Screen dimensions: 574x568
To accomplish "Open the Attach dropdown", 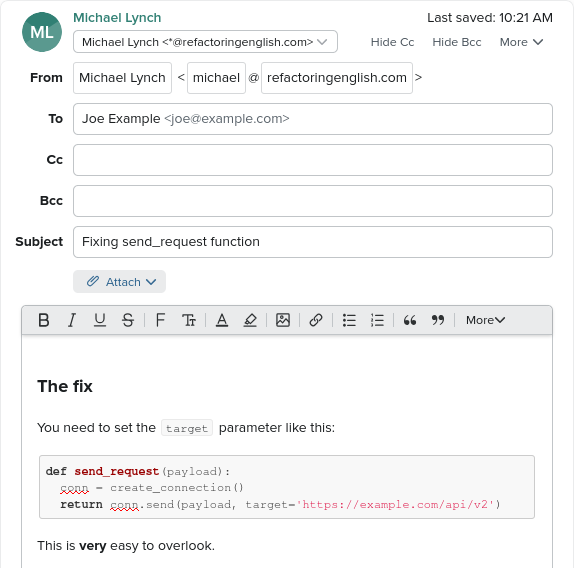I will tap(119, 281).
